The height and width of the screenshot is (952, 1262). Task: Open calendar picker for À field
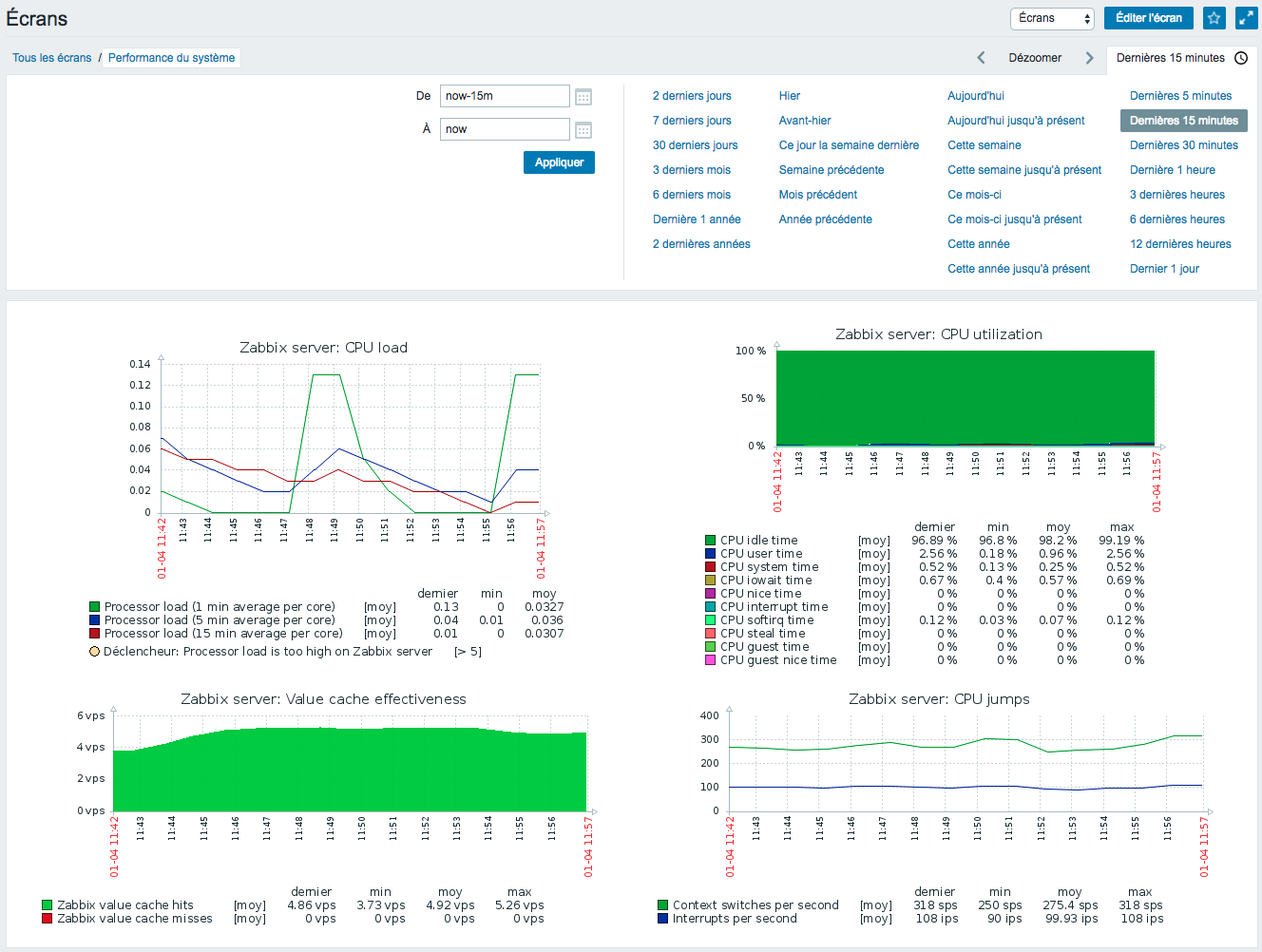coord(583,130)
